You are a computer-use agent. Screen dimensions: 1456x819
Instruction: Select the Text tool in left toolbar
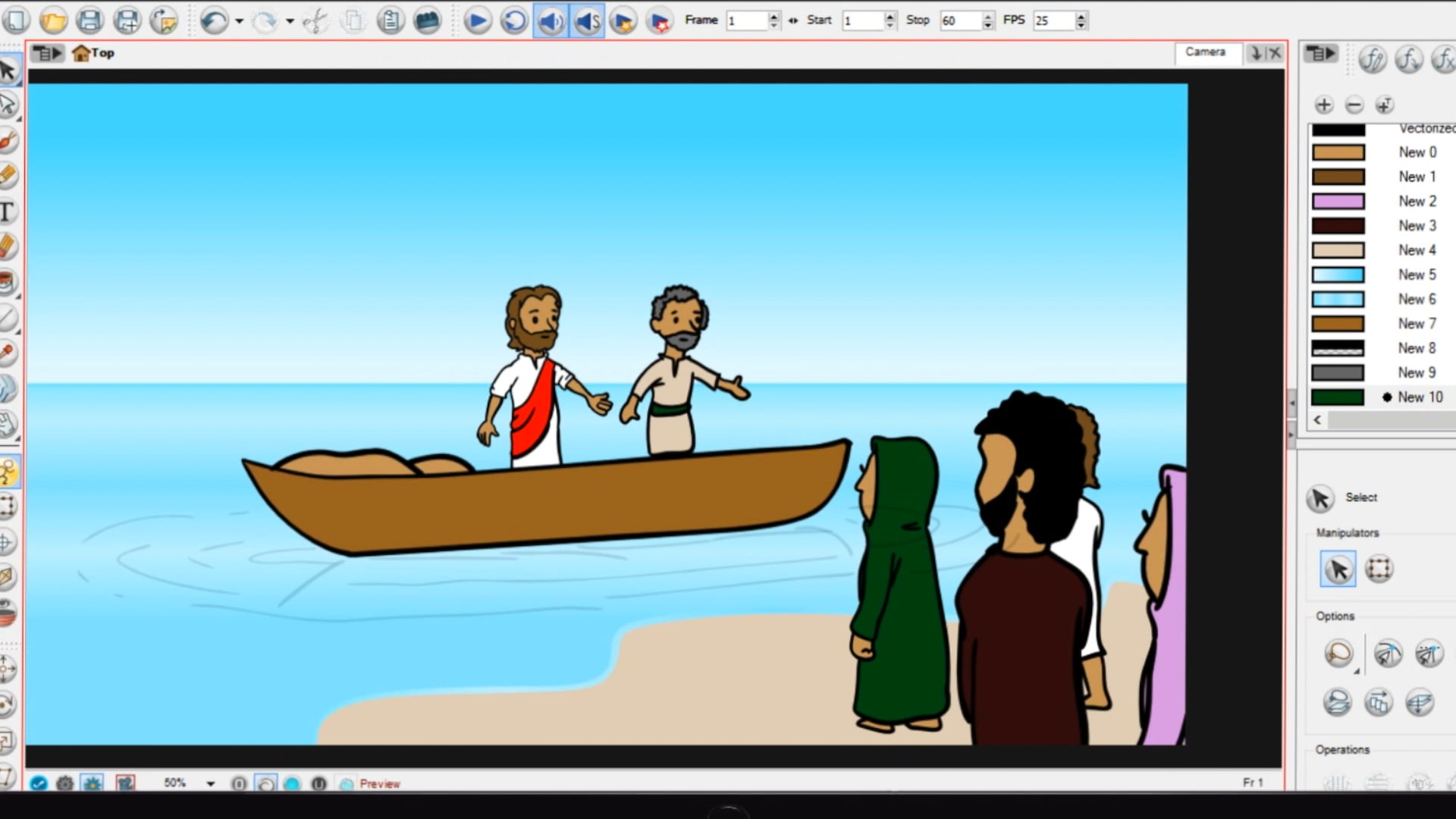(8, 212)
